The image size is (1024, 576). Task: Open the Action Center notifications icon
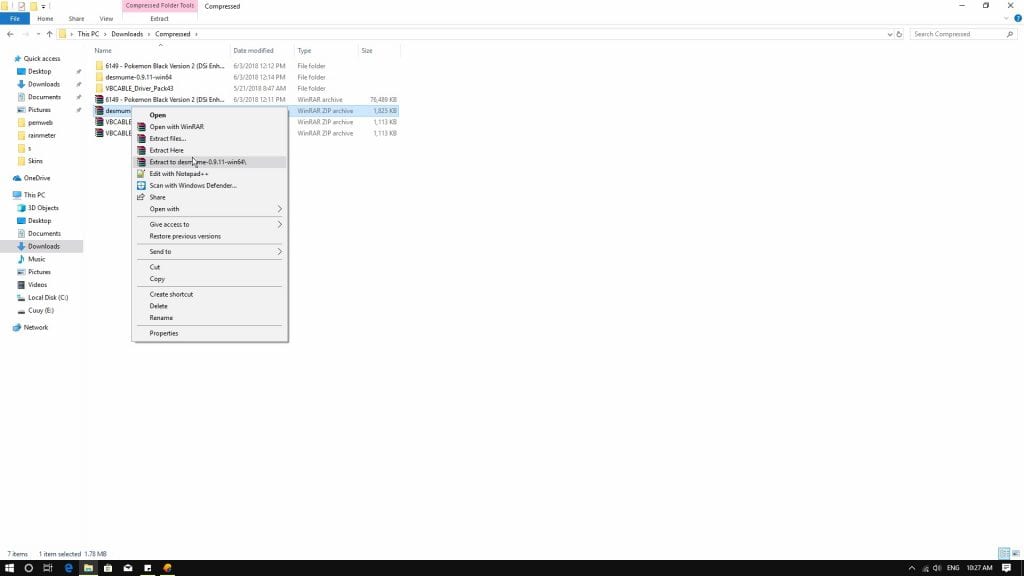point(1006,568)
